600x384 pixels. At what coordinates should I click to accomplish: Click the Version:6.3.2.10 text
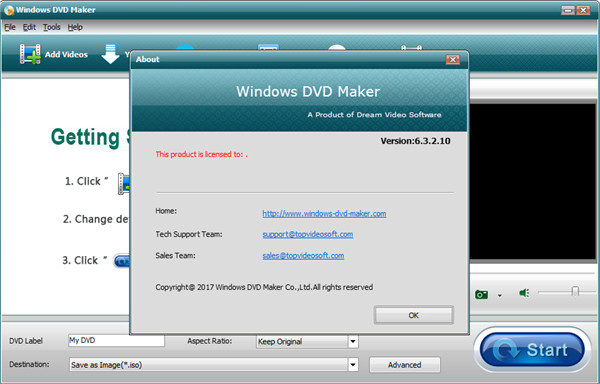point(415,141)
